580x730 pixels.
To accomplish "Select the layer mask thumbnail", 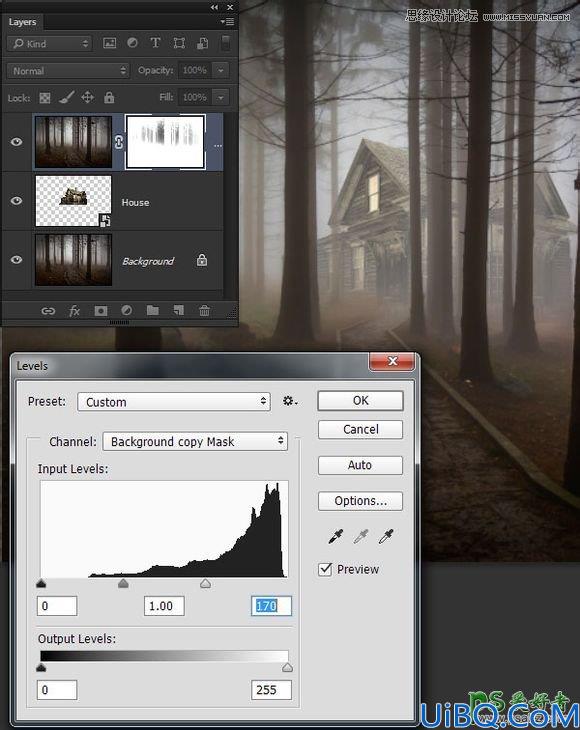I will (x=165, y=142).
